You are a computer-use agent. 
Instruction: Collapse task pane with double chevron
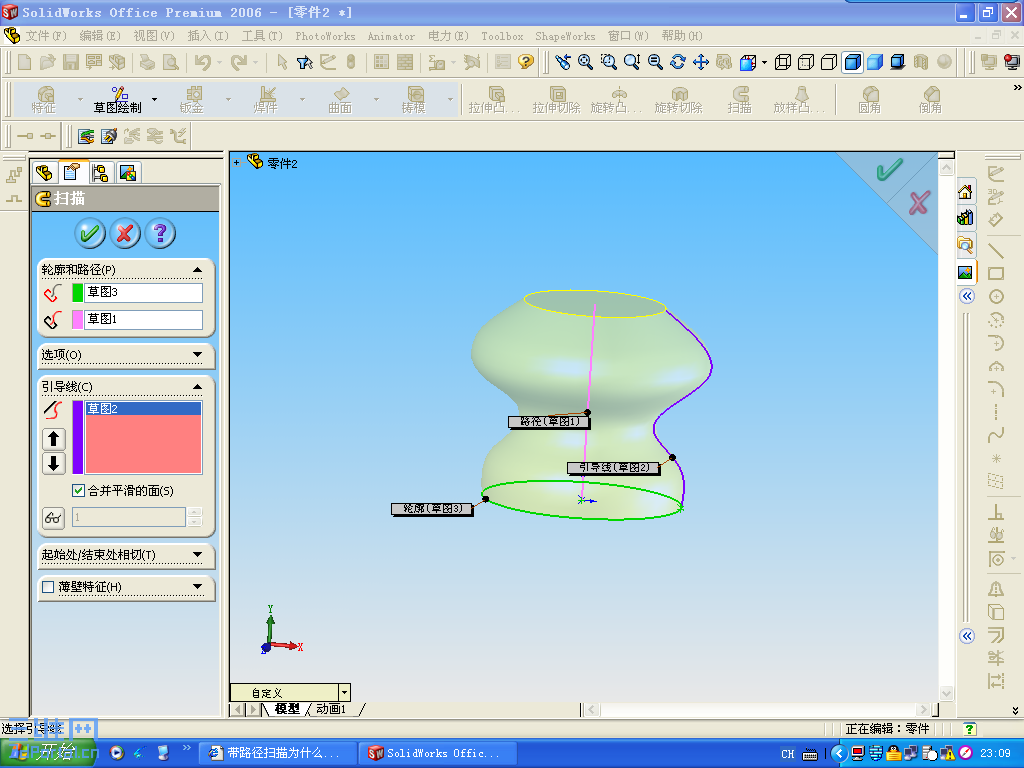[x=967, y=296]
